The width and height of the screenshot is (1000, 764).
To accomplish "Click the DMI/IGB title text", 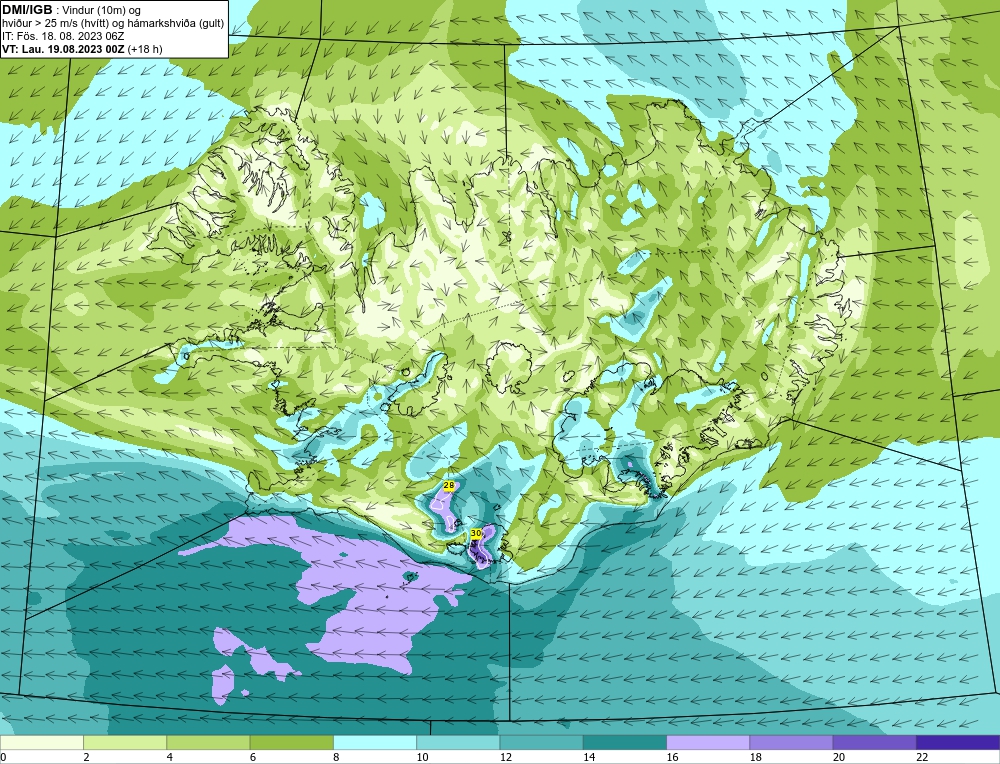I will [27, 10].
